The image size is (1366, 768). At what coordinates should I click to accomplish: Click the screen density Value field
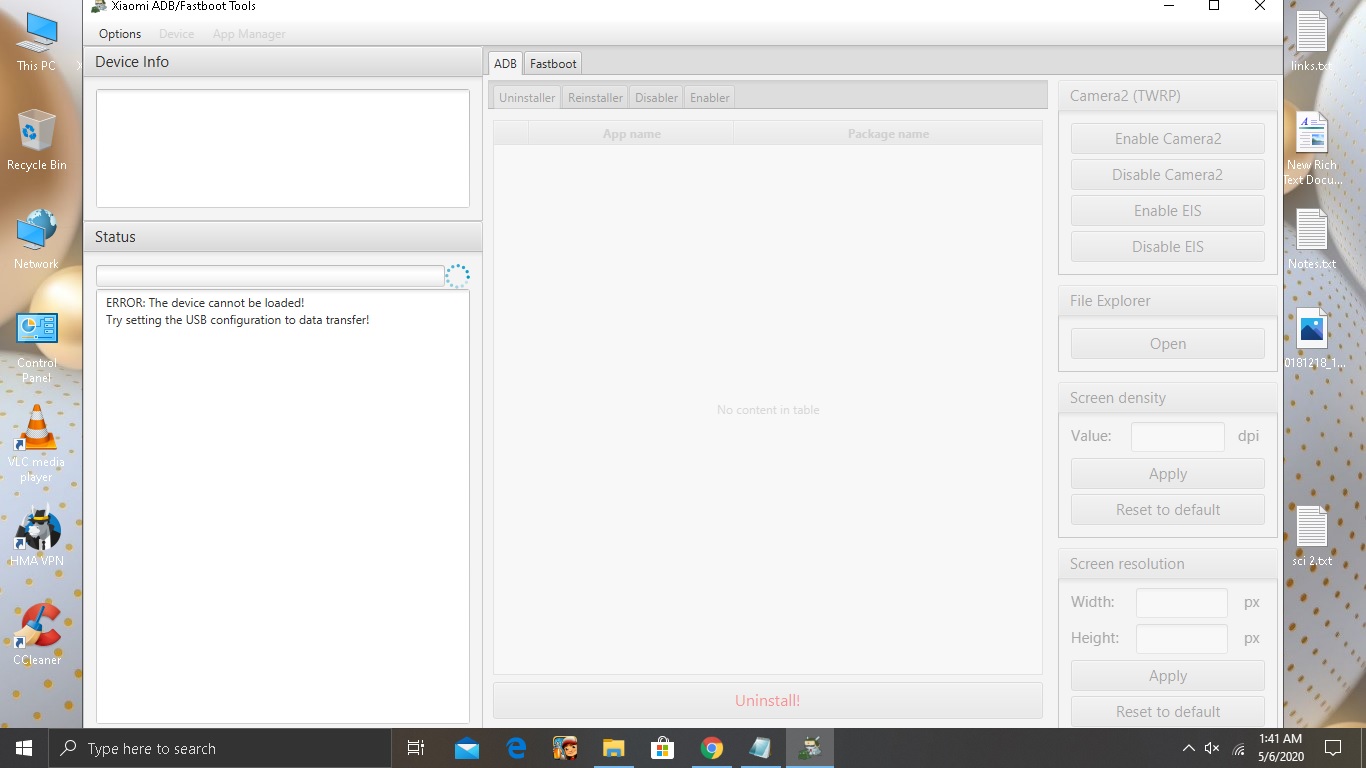point(1177,436)
